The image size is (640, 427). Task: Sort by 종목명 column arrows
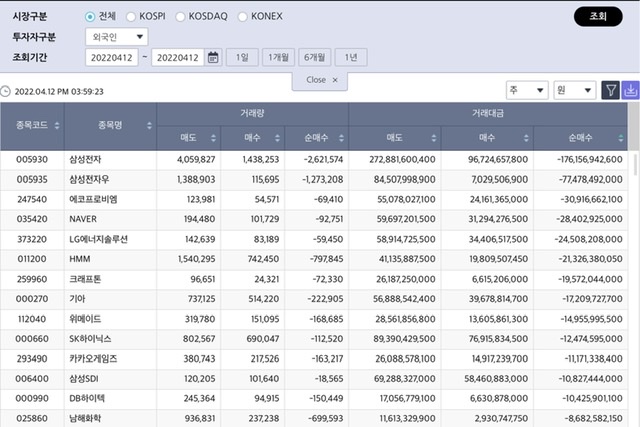click(x=149, y=126)
